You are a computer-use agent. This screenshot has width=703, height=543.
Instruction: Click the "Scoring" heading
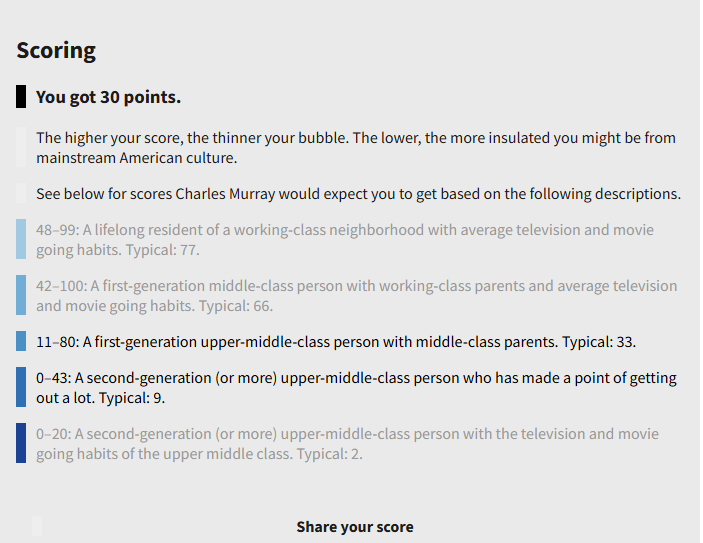coord(56,50)
